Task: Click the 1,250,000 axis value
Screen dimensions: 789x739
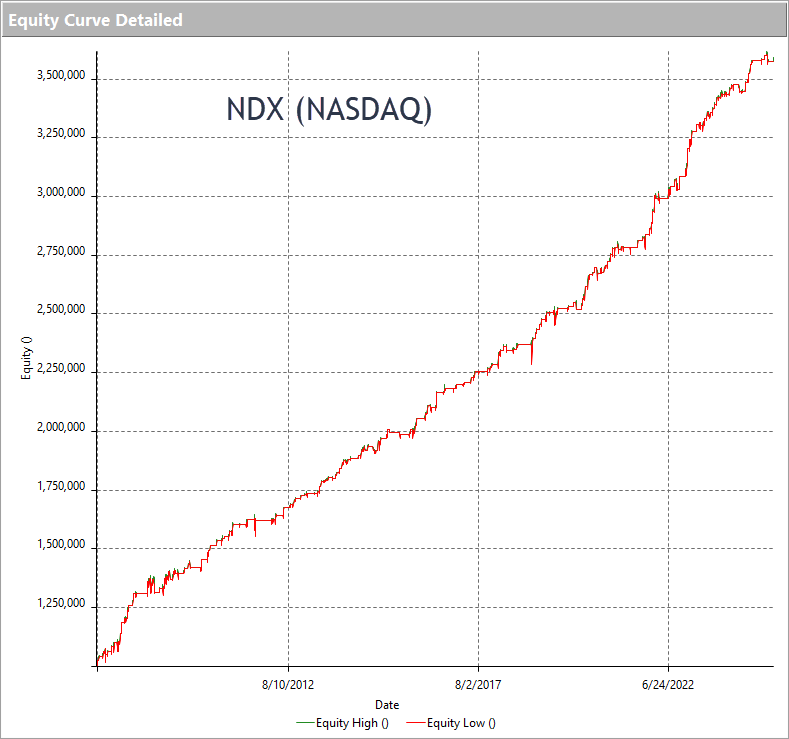Action: (61, 603)
